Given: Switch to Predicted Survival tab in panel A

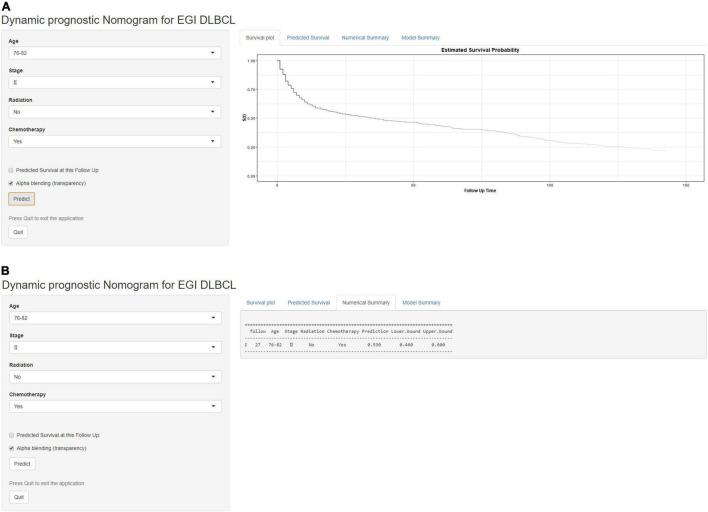Looking at the screenshot, I should 308,37.
